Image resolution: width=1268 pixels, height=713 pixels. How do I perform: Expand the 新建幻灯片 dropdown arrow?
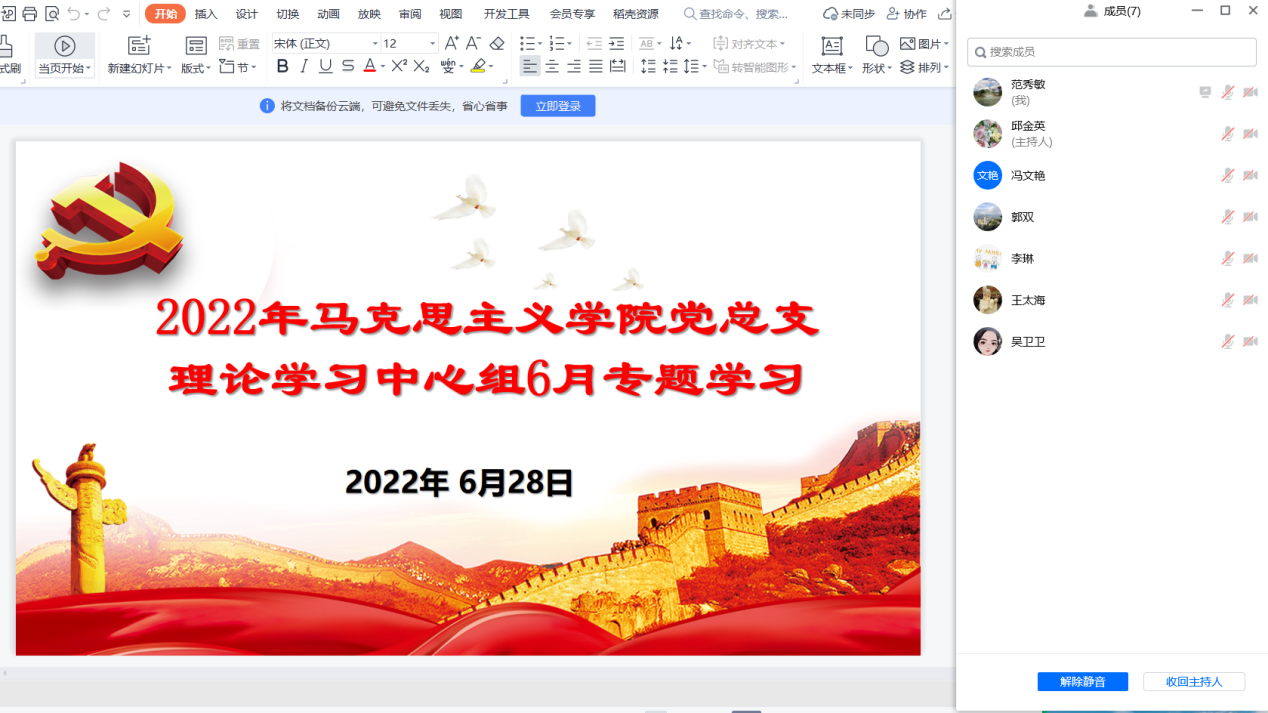tap(169, 69)
